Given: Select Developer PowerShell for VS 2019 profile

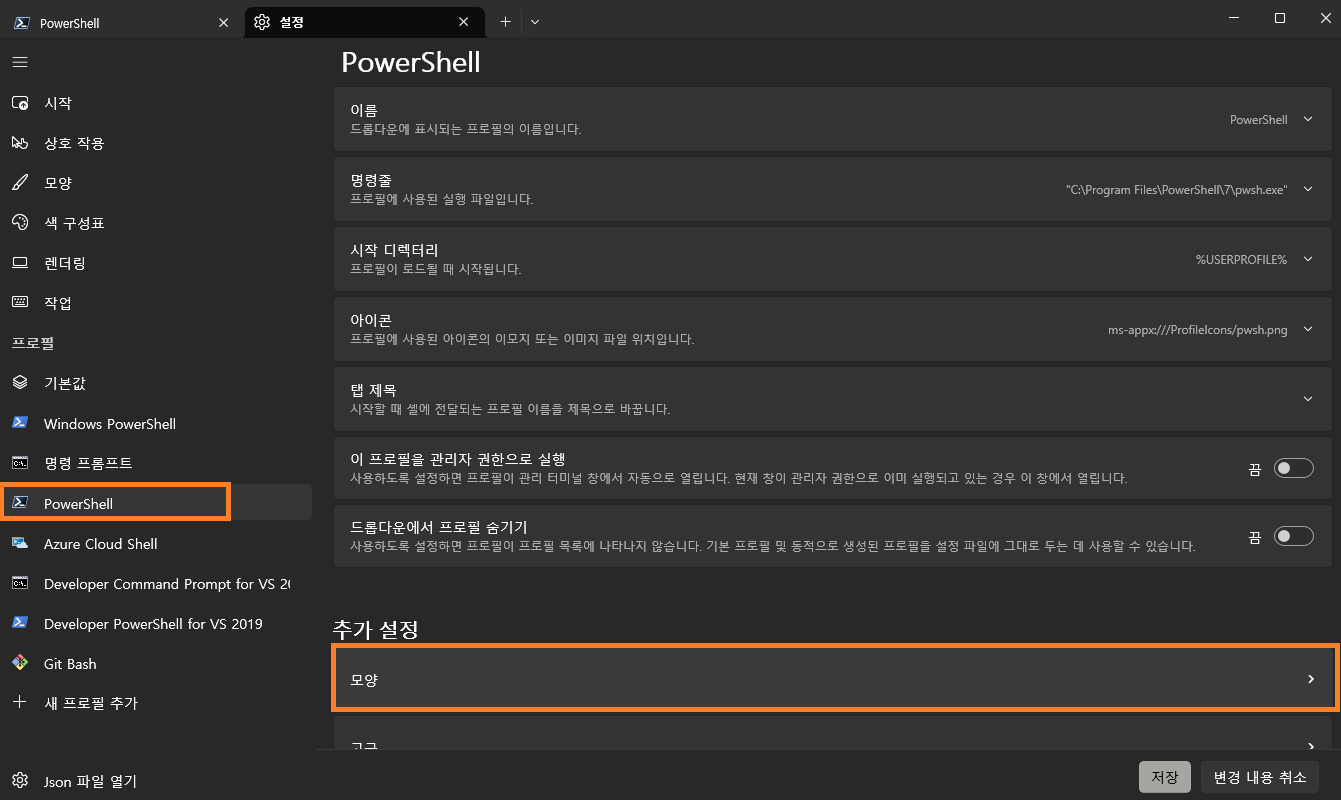Looking at the screenshot, I should point(157,623).
